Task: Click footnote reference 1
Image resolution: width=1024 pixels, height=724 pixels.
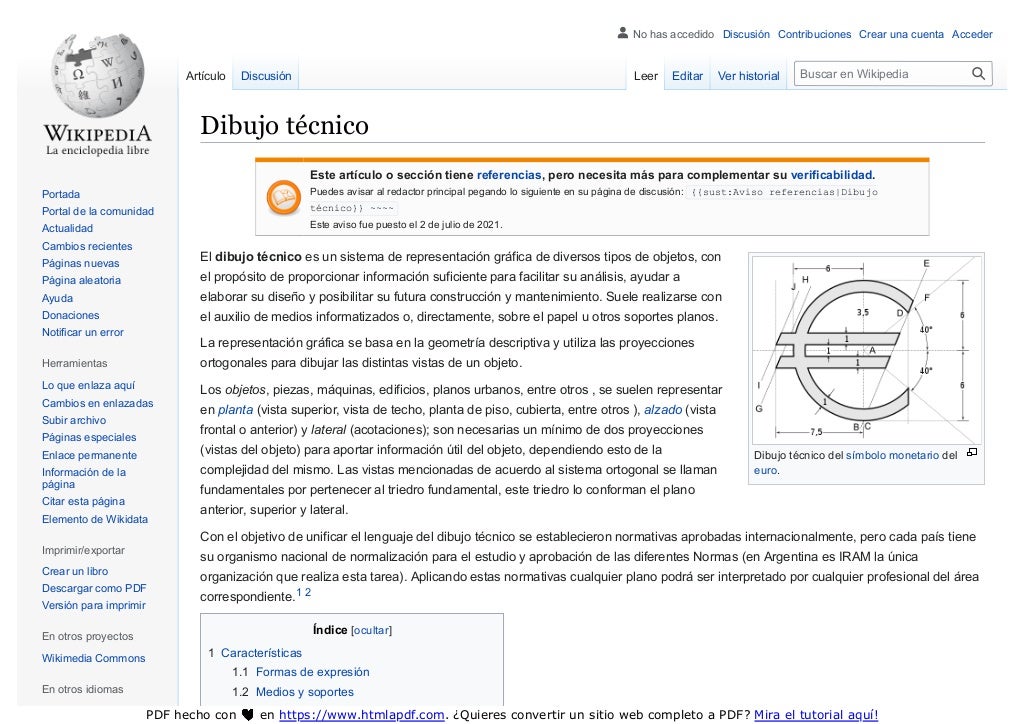Action: [x=299, y=593]
